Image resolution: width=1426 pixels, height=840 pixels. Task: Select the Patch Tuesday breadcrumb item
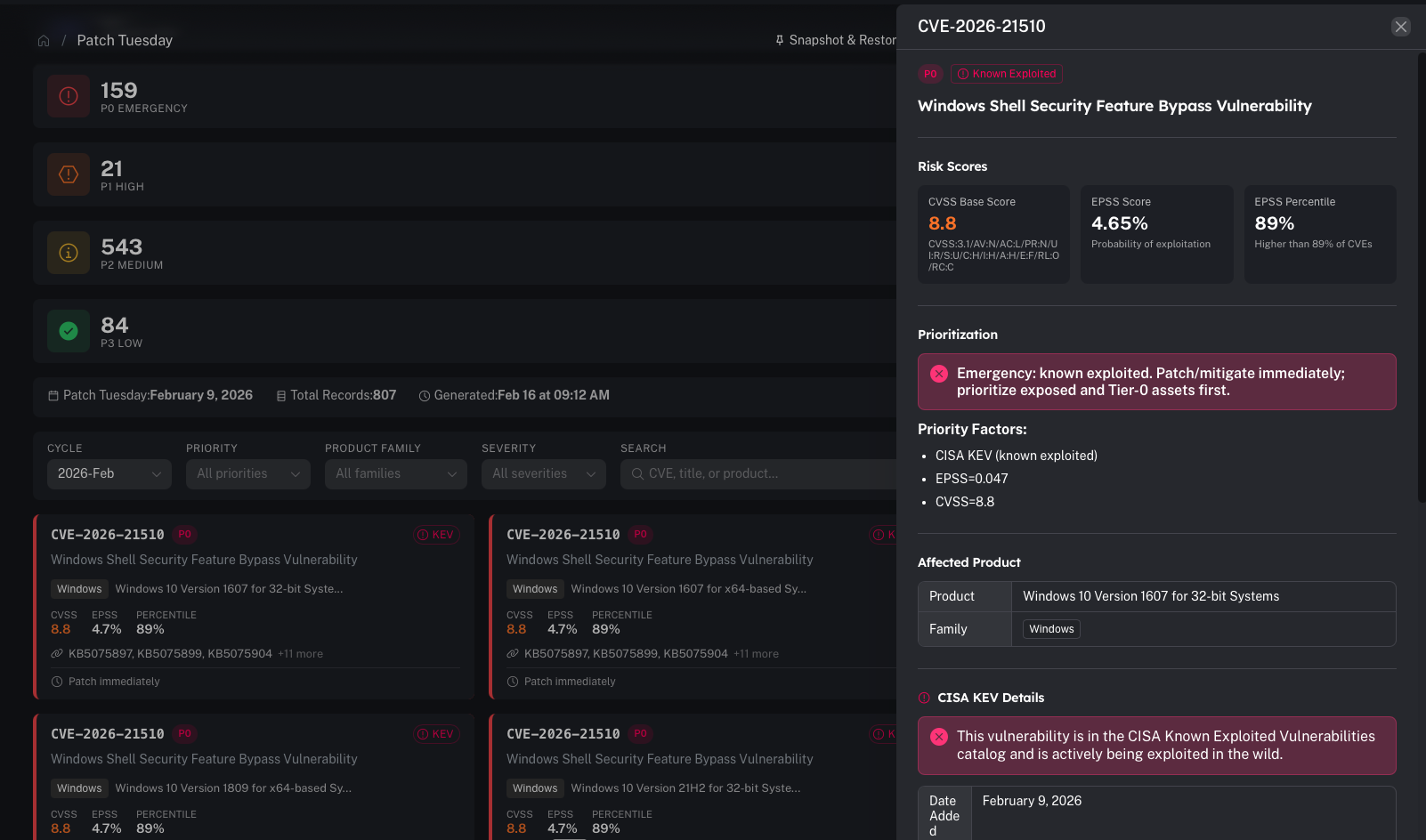click(125, 40)
